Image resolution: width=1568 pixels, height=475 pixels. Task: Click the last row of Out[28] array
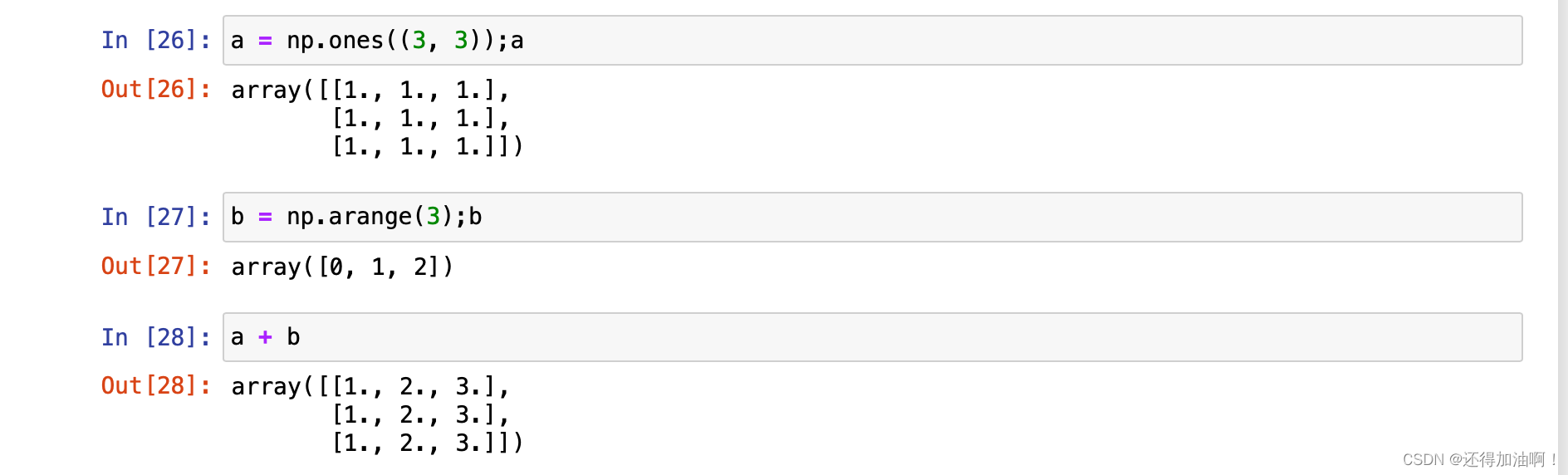click(427, 443)
